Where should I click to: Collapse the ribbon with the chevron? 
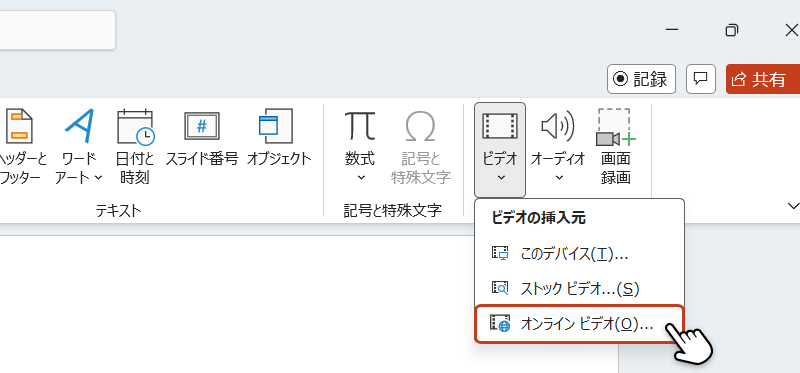tap(793, 206)
